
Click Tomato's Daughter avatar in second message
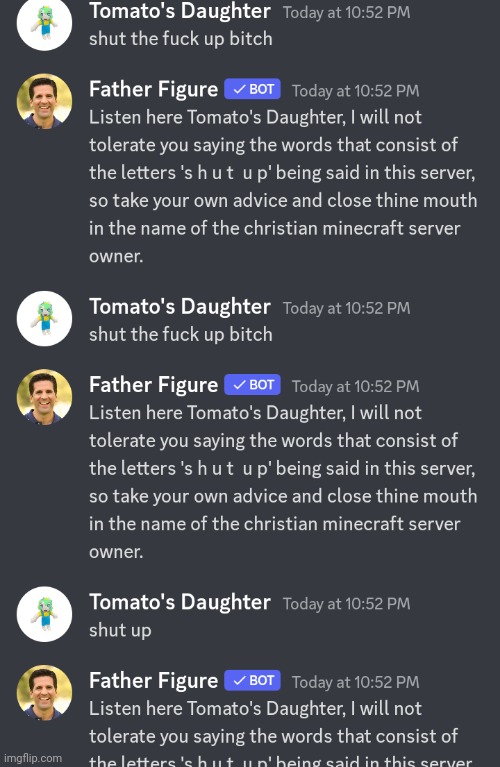[44, 318]
